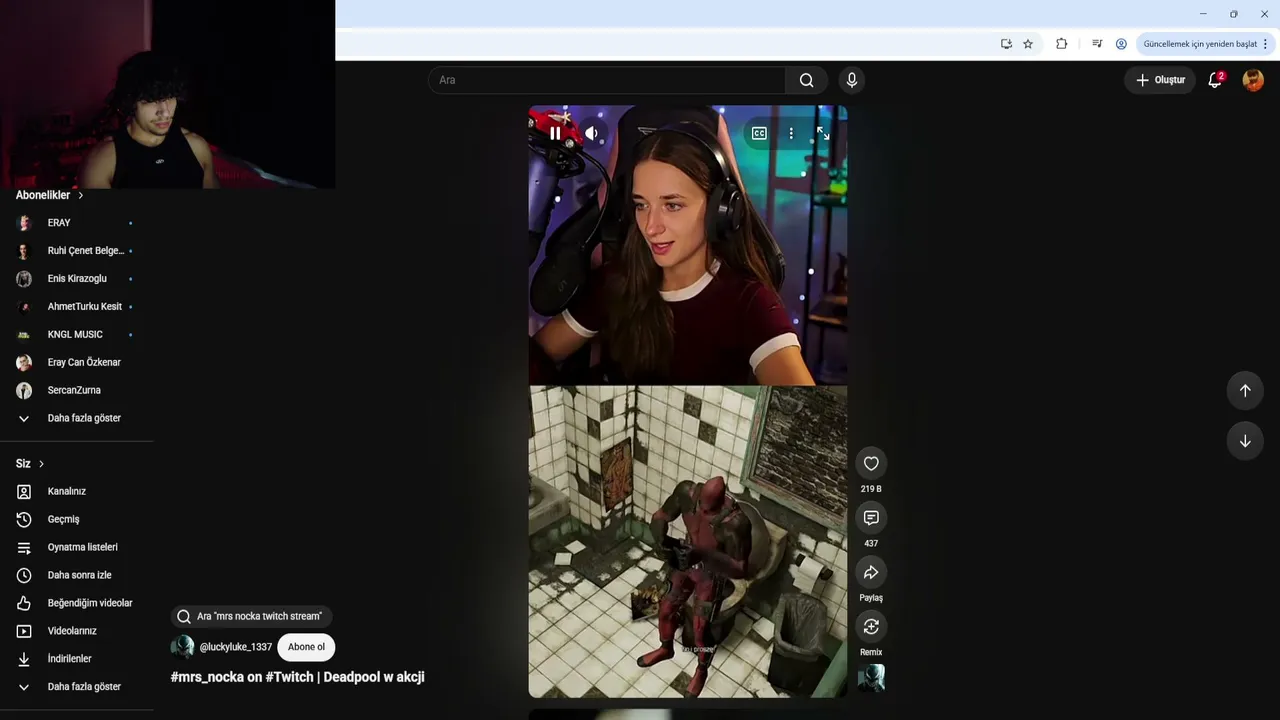Viewport: 1280px width, 720px height.
Task: Open Eray Can Özkenar channel
Action: (77, 363)
